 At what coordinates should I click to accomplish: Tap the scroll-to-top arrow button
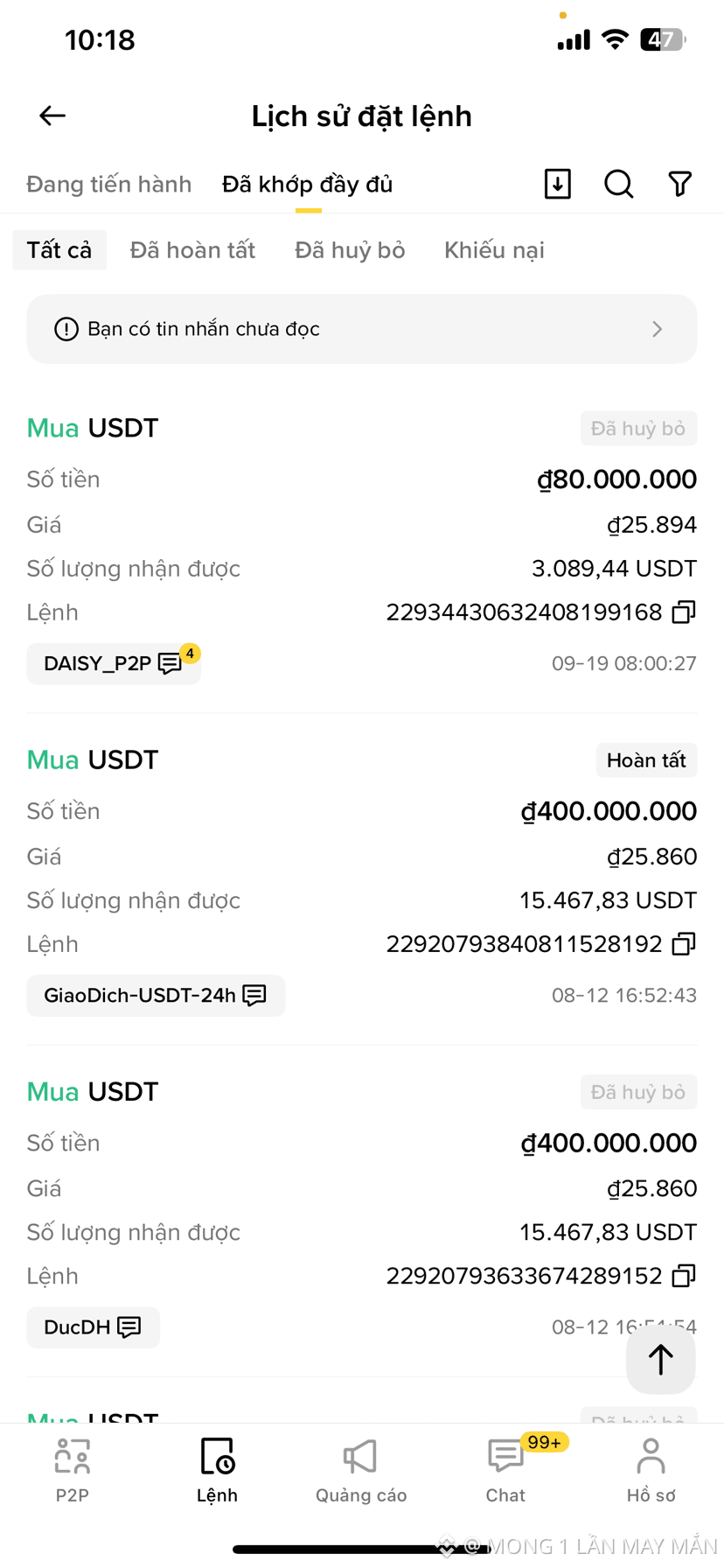click(661, 1360)
